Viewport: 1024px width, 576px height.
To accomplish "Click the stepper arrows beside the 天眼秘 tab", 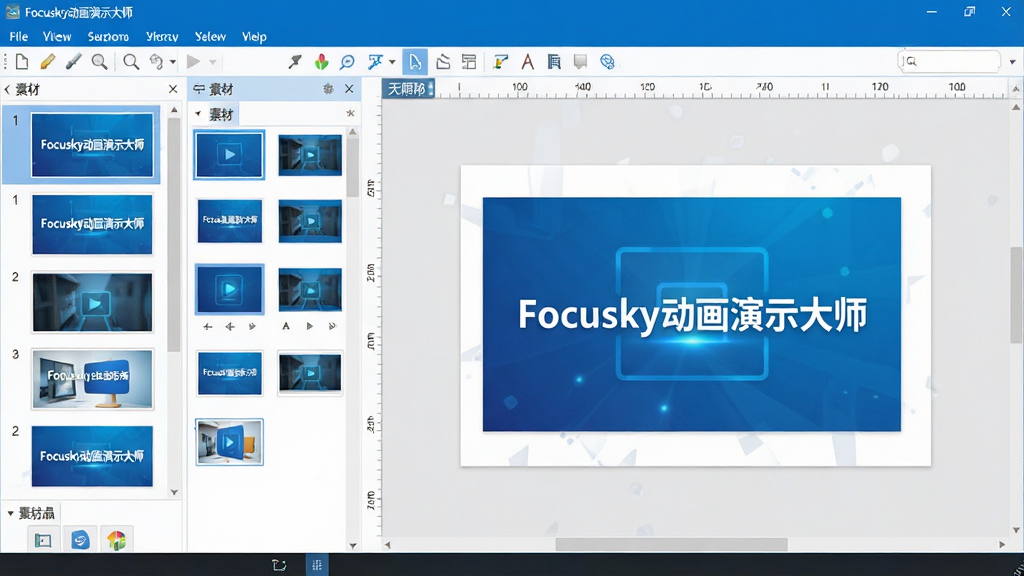I will pos(431,88).
